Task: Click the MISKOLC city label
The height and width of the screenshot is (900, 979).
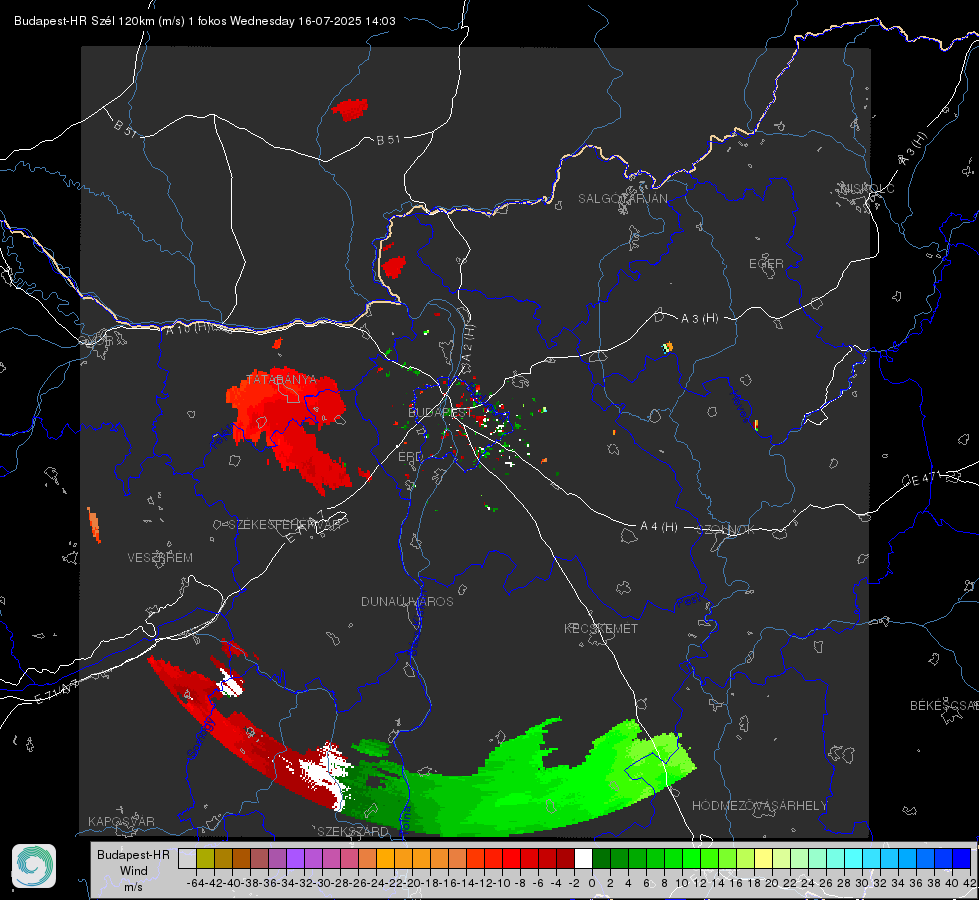Action: pyautogui.click(x=867, y=188)
